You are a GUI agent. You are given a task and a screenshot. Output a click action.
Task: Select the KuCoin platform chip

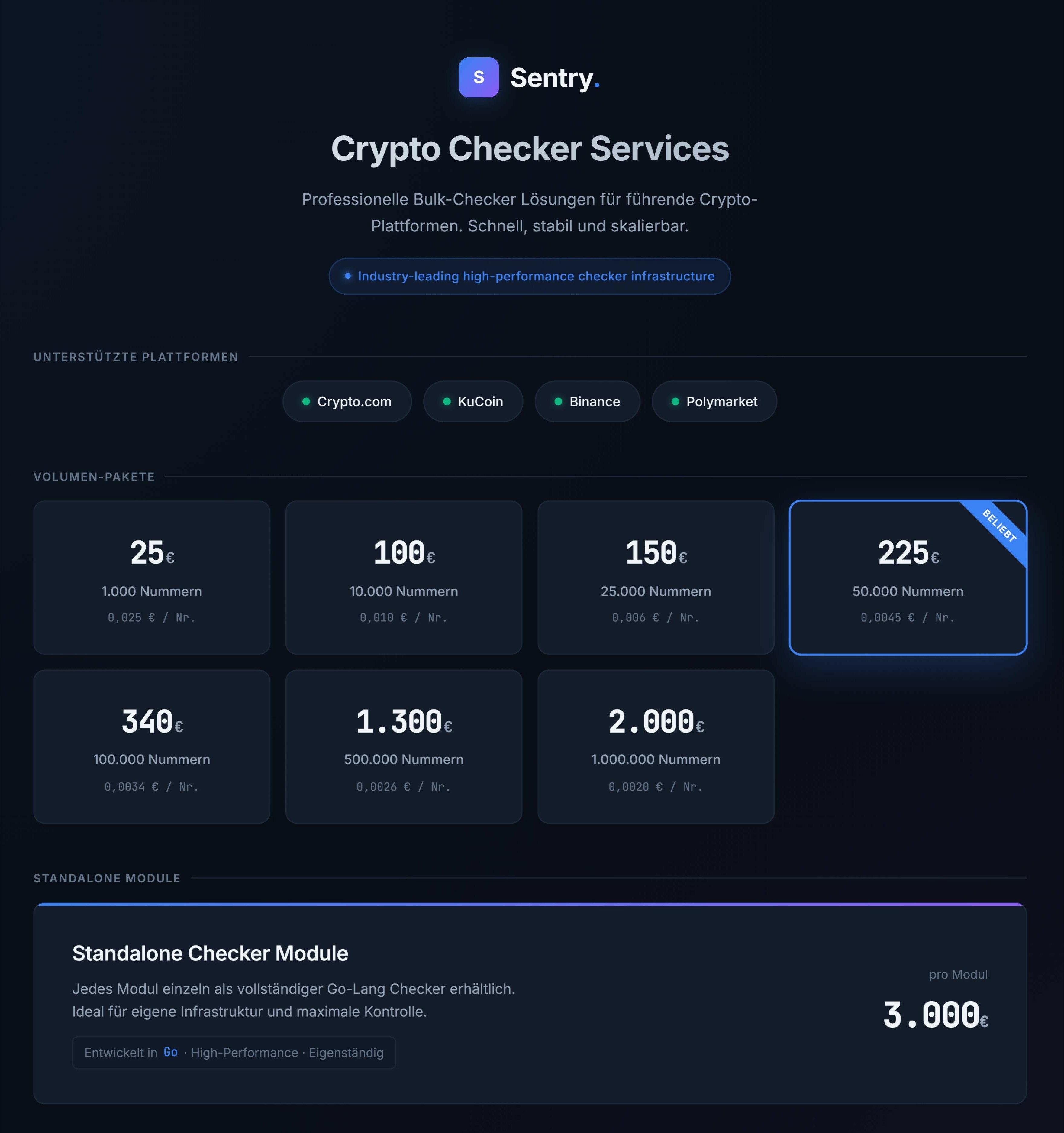(x=473, y=401)
